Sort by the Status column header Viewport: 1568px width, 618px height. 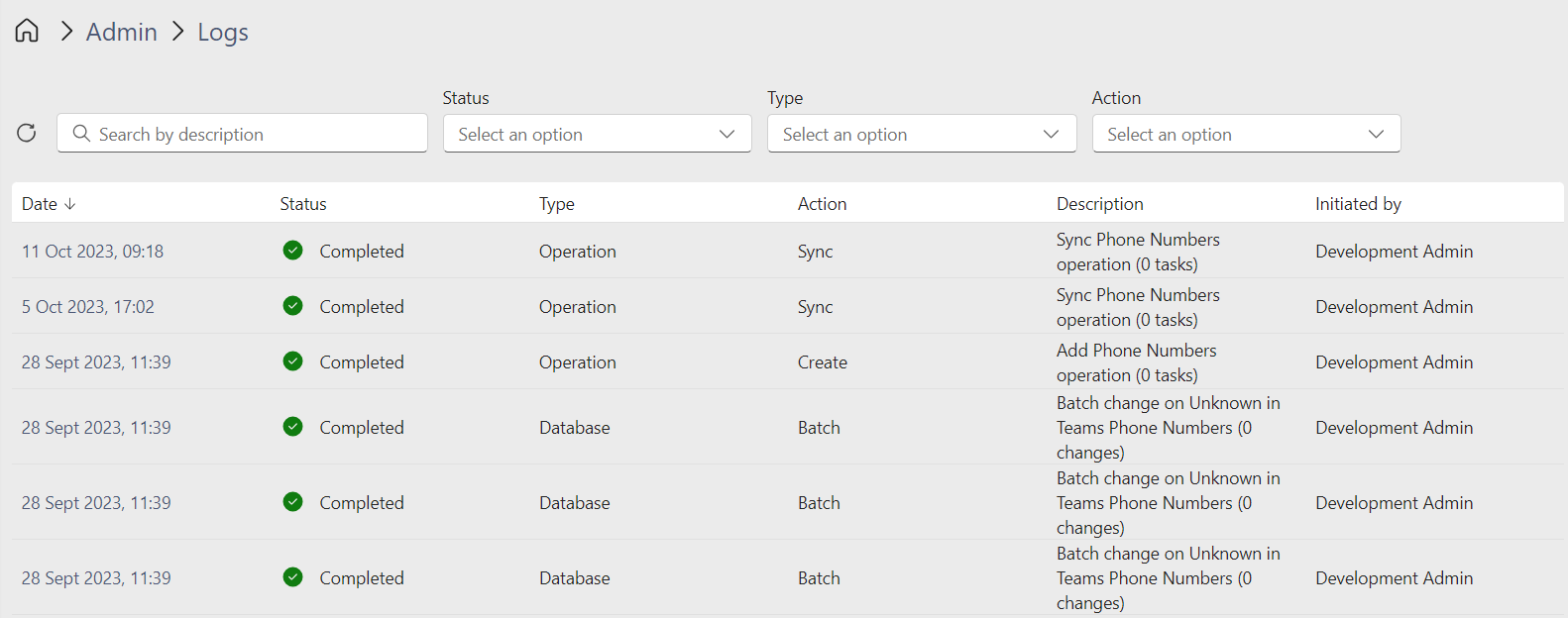pos(303,204)
